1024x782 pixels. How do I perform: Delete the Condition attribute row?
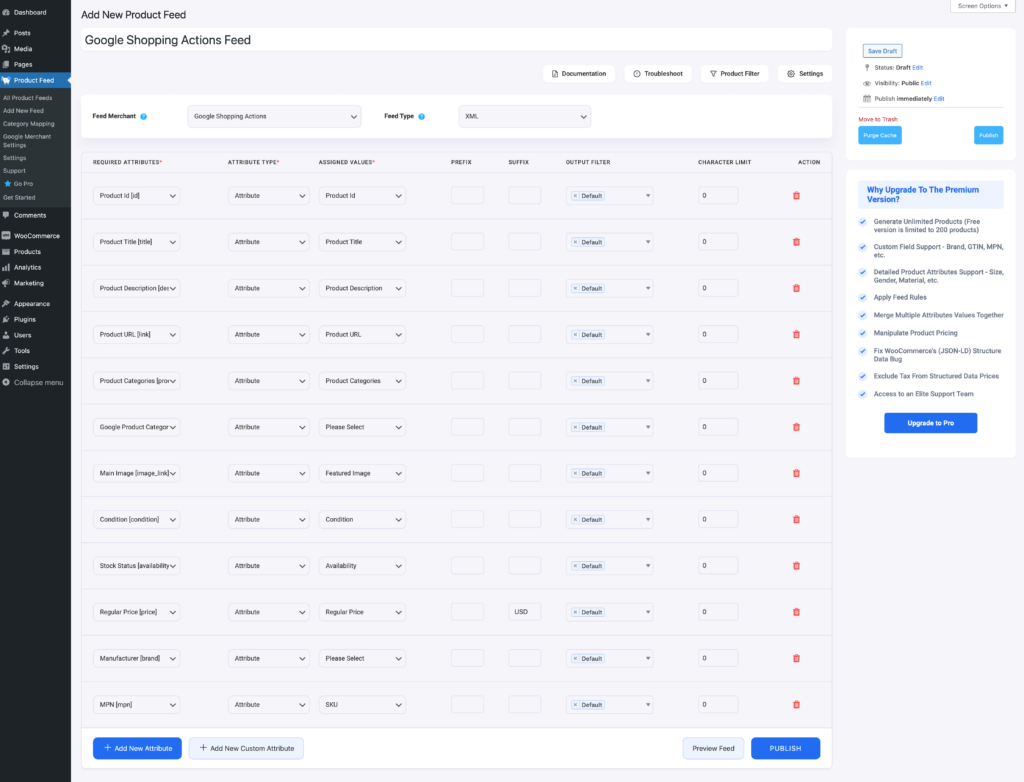[796, 519]
